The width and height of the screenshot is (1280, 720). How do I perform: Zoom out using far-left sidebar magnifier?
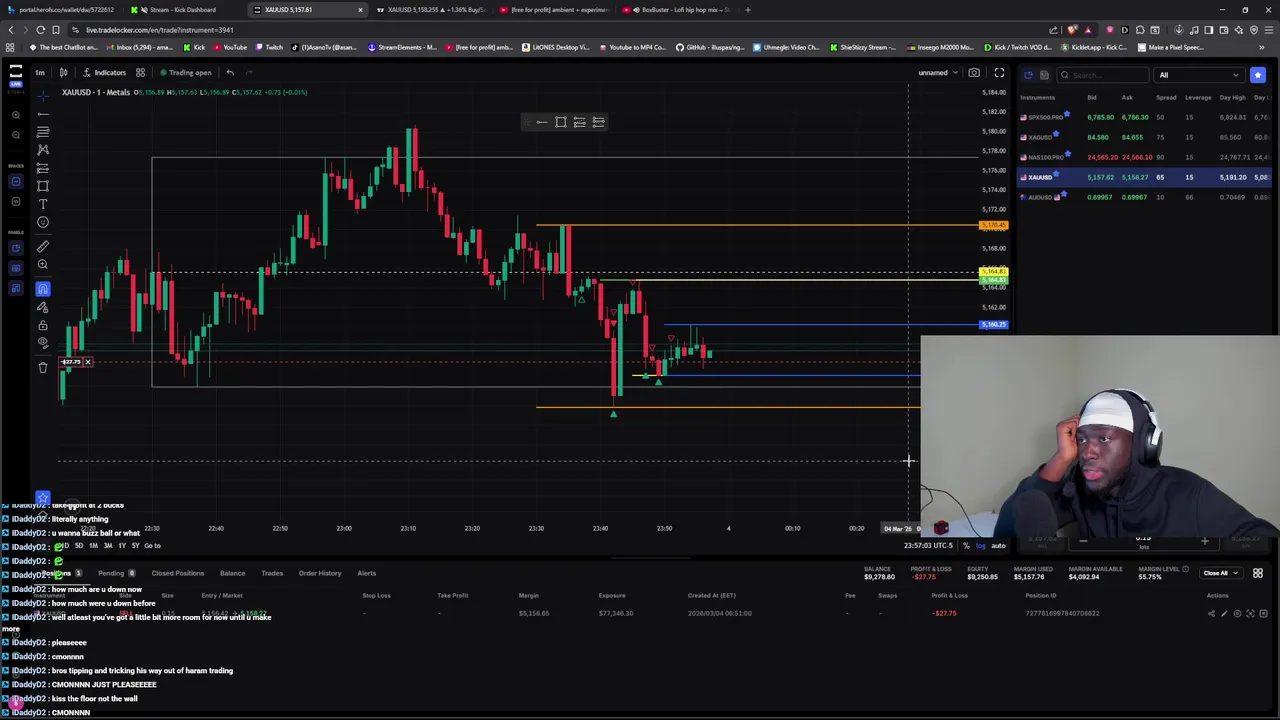click(x=16, y=134)
